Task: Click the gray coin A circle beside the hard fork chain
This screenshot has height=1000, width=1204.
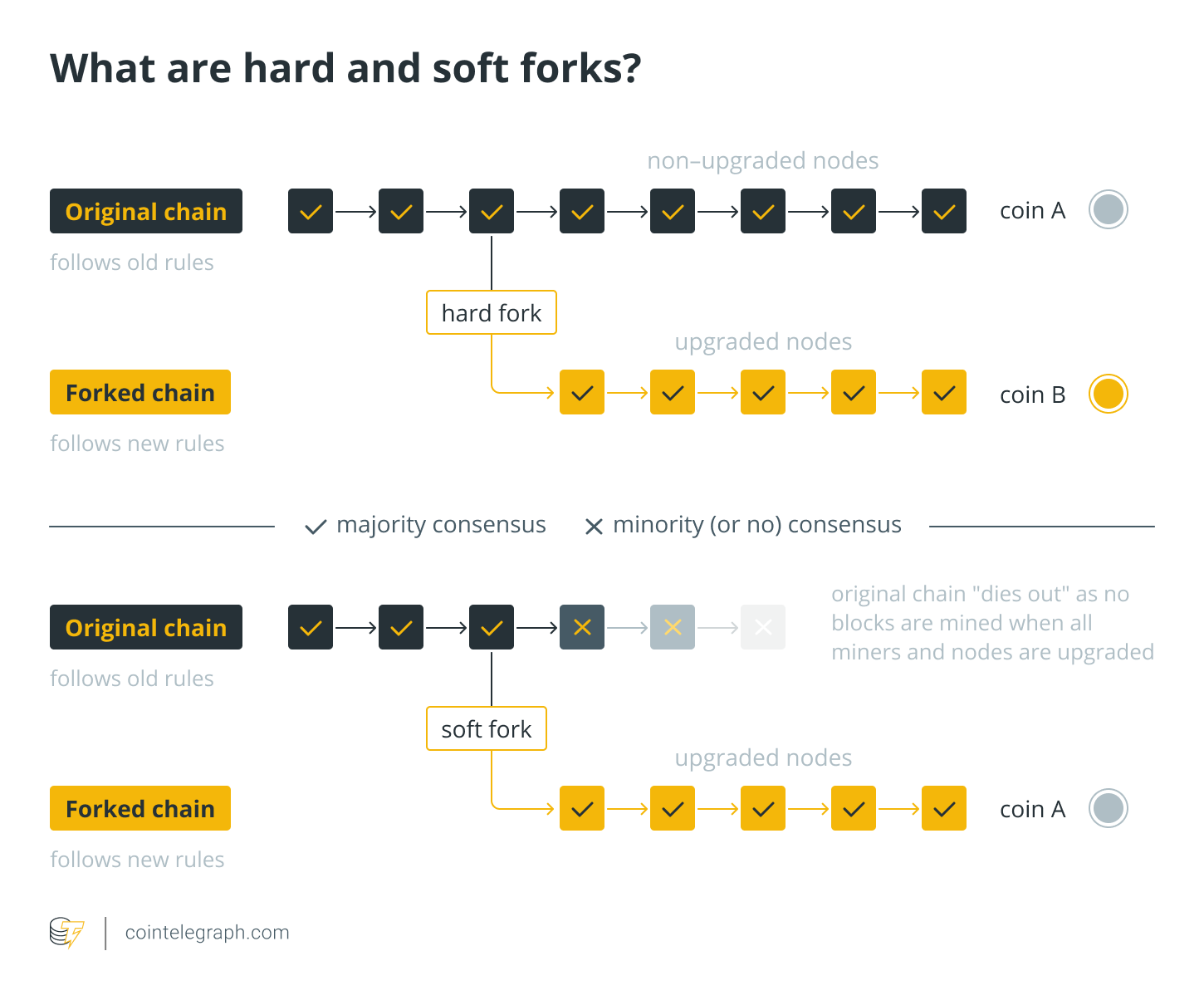Action: pos(1109,210)
